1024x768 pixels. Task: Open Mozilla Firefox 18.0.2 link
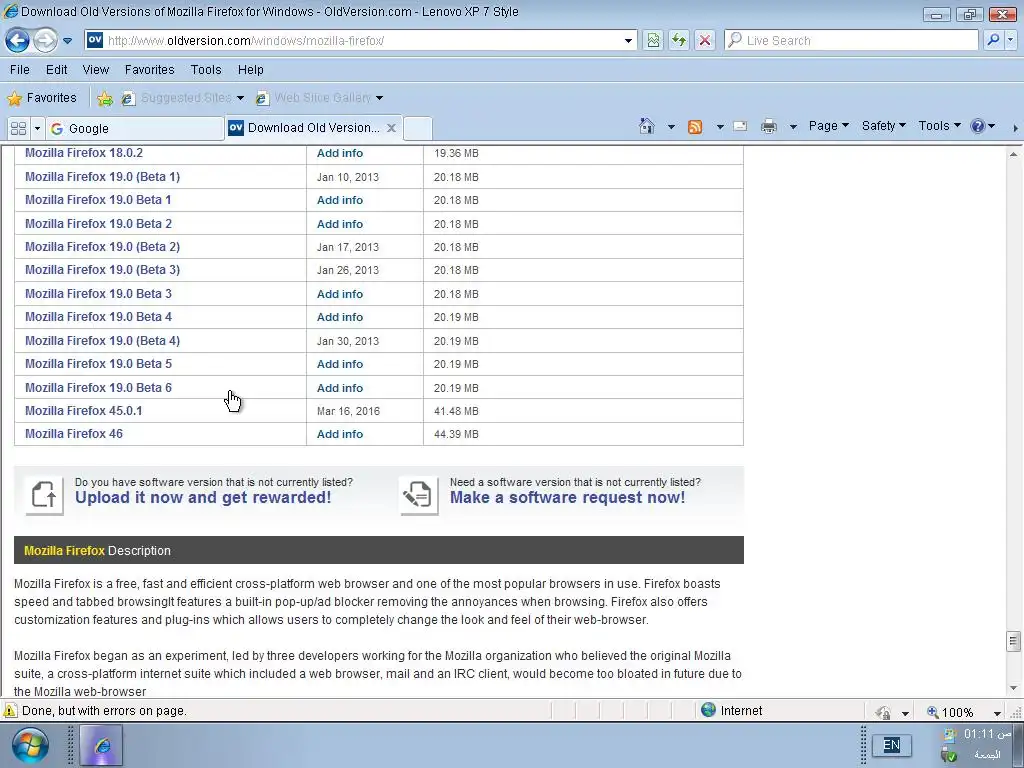[x=84, y=153]
